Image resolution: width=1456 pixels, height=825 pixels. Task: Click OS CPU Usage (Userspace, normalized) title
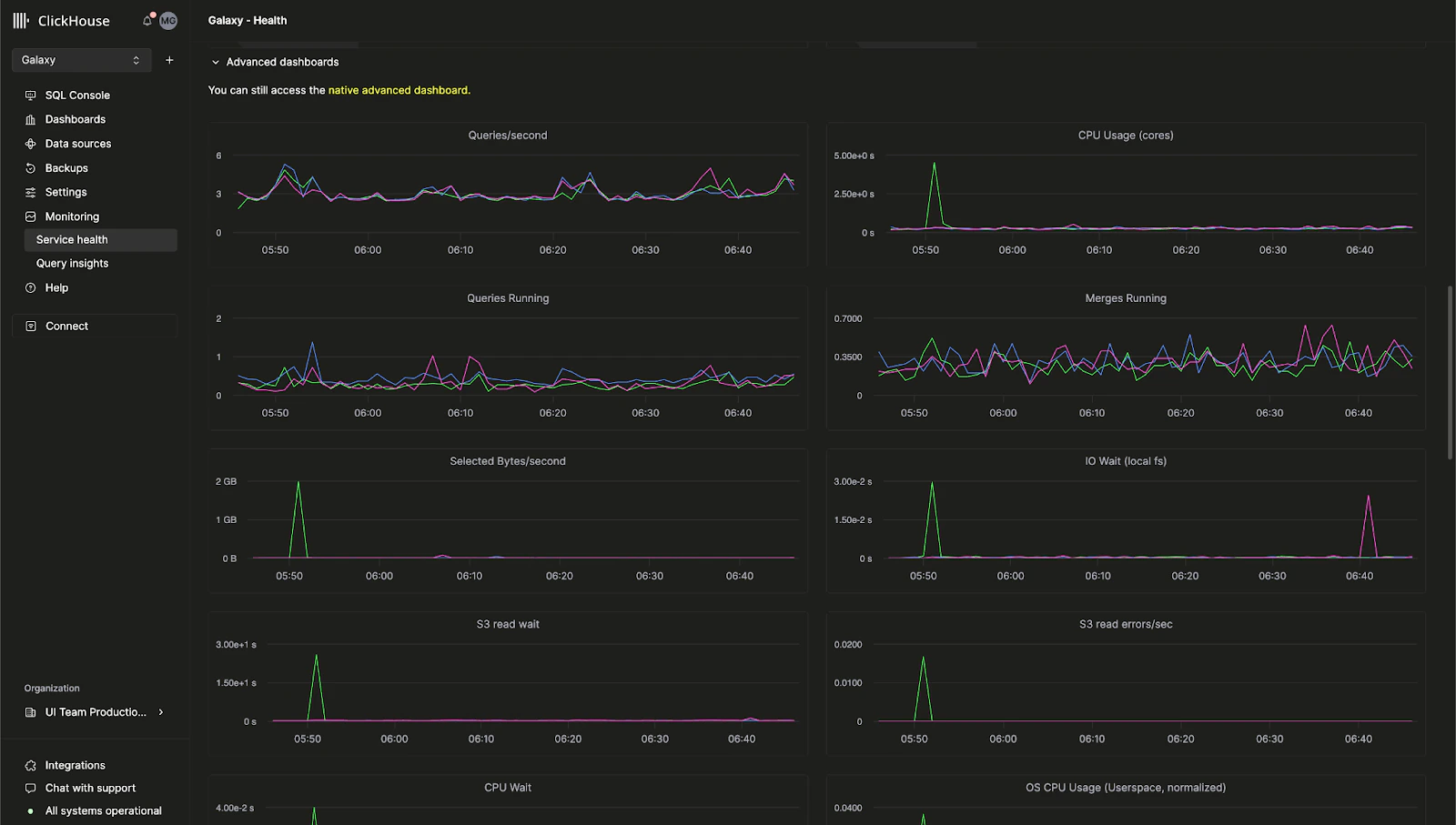point(1126,788)
